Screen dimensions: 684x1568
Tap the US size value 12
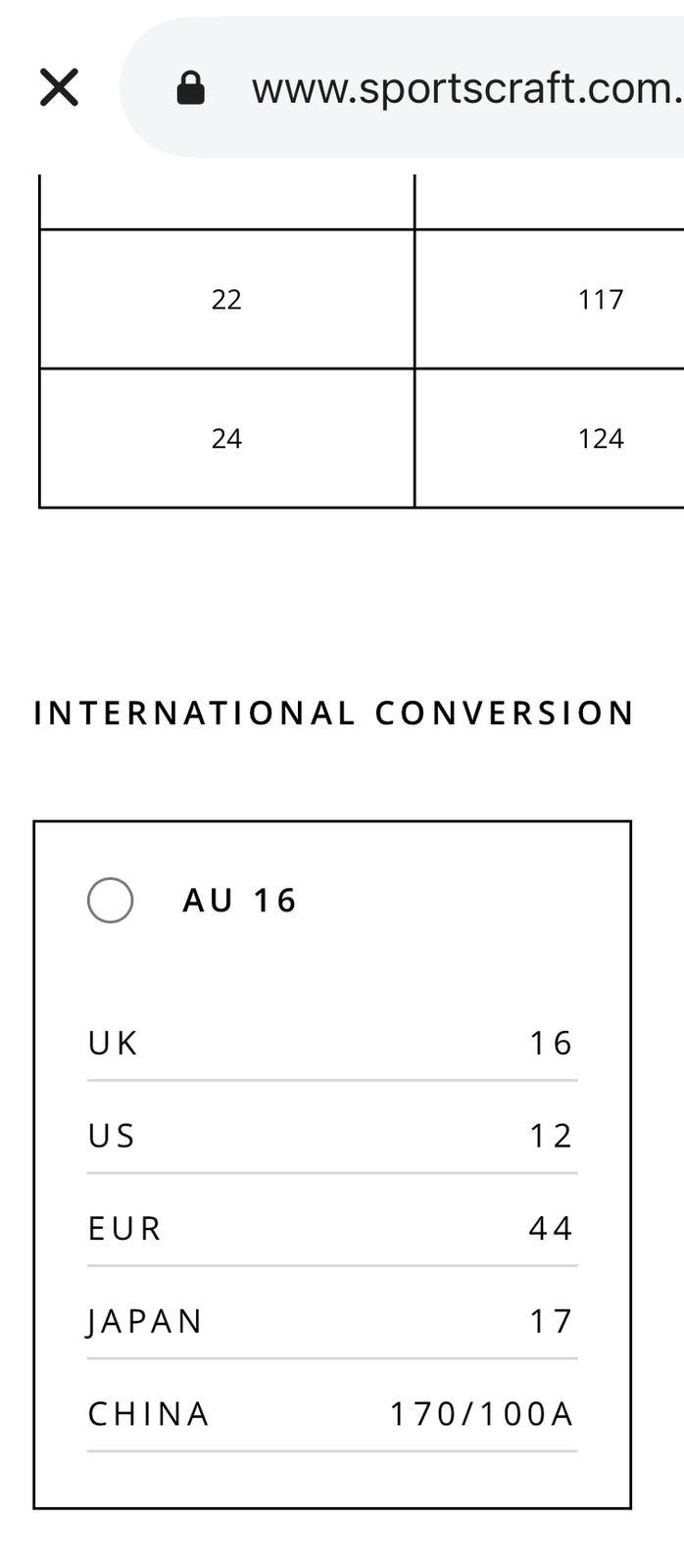tap(551, 1135)
